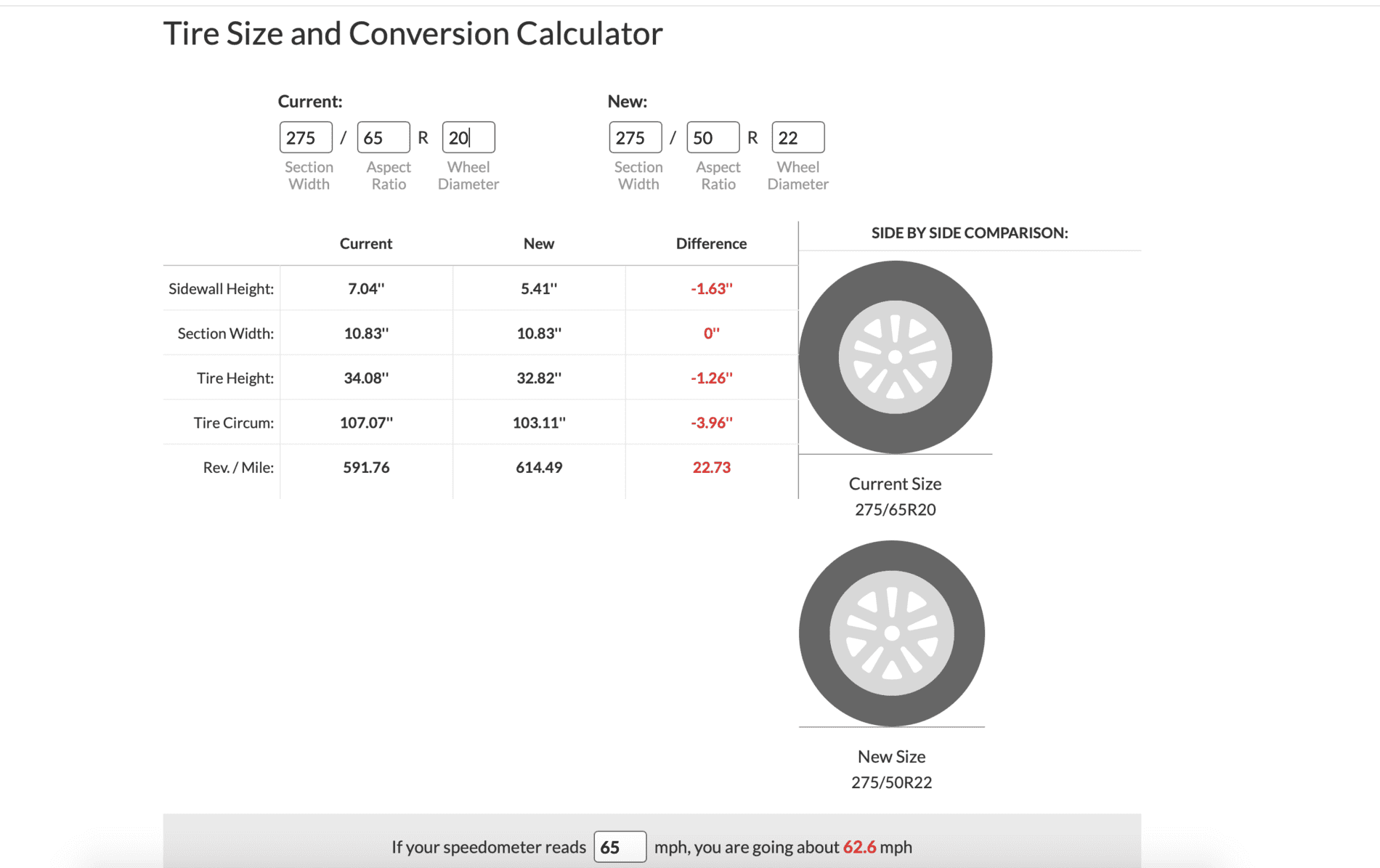The image size is (1380, 868).
Task: Click the Current Aspect Ratio field showing 65
Action: (383, 137)
